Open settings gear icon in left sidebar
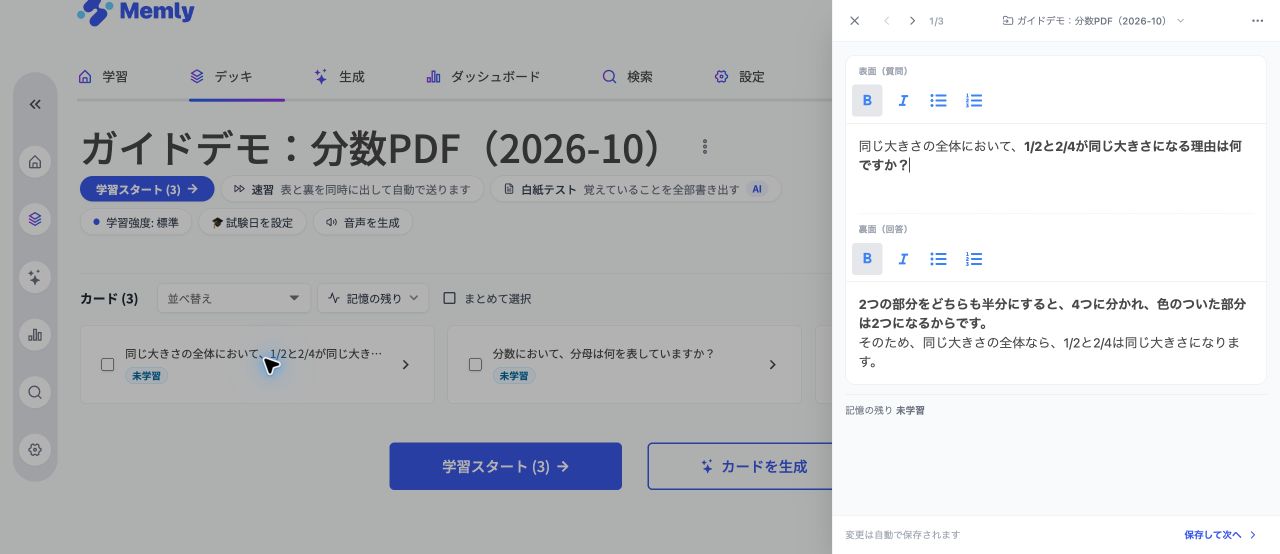Viewport: 1280px width, 554px height. tap(35, 450)
